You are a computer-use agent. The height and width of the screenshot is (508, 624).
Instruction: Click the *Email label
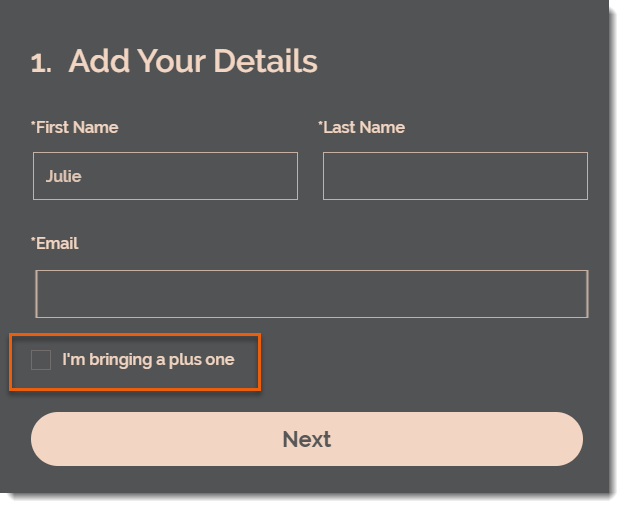pyautogui.click(x=55, y=243)
